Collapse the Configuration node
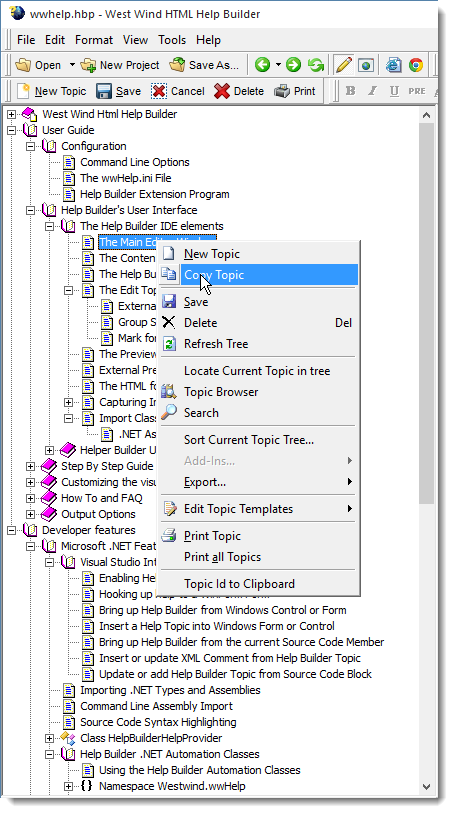Screen dimensions: 453x813 tap(31, 147)
